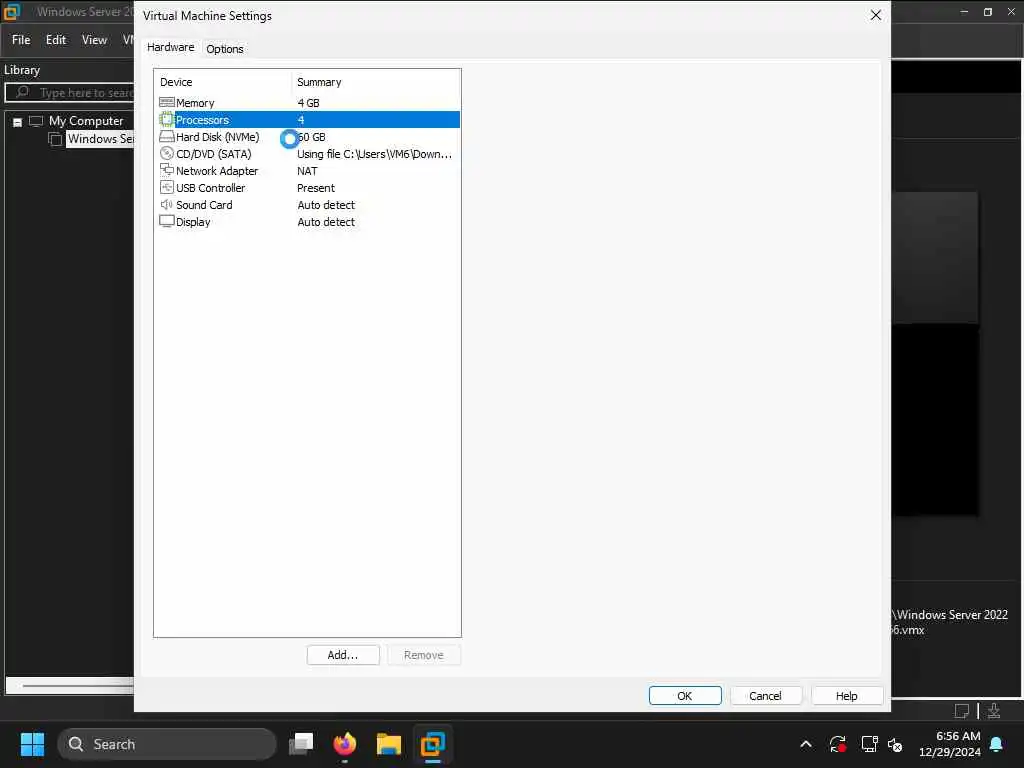
Task: Click the Help button
Action: (x=846, y=696)
